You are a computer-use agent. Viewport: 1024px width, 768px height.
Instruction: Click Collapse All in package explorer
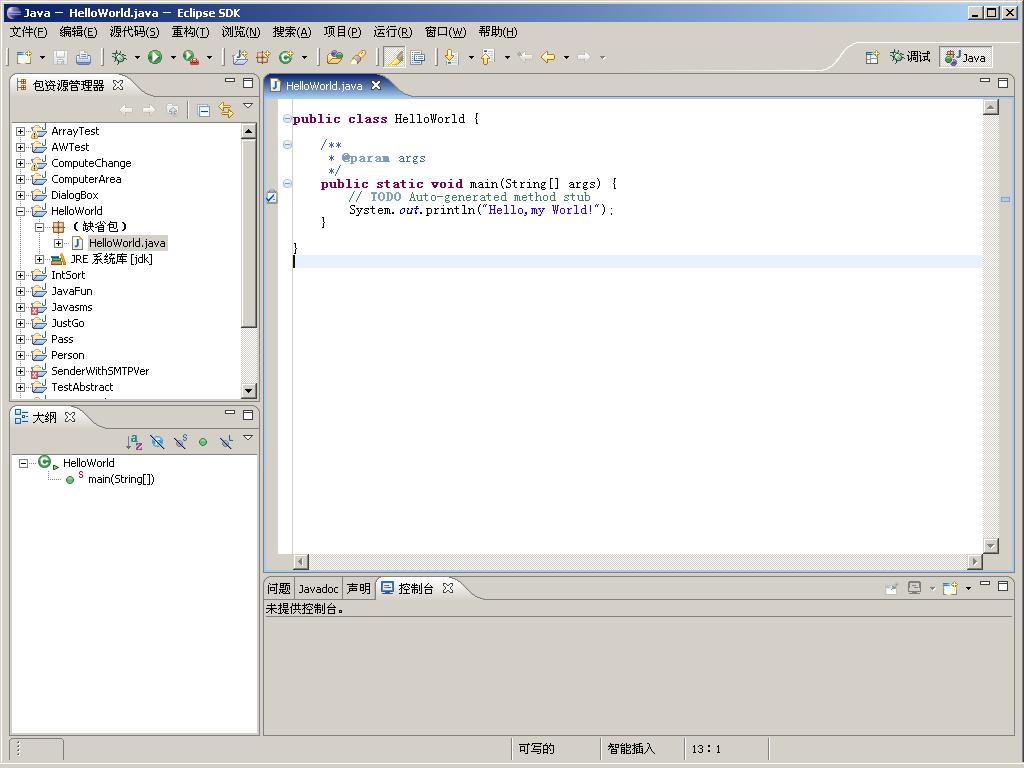tap(204, 110)
